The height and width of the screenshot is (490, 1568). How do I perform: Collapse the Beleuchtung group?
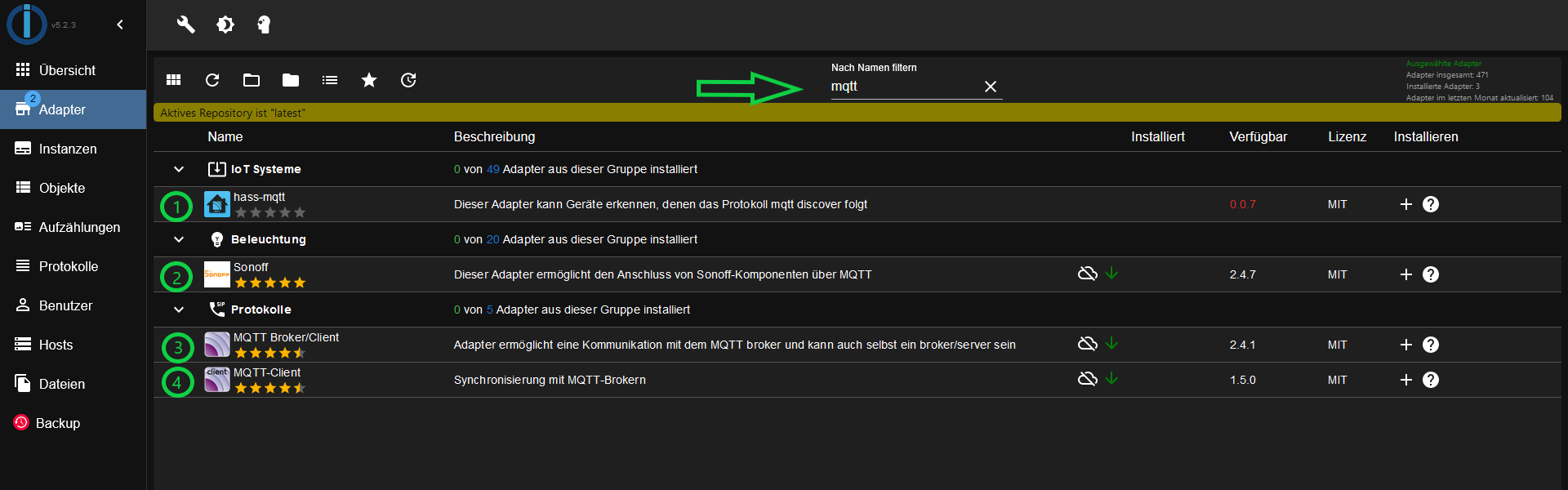[x=179, y=239]
